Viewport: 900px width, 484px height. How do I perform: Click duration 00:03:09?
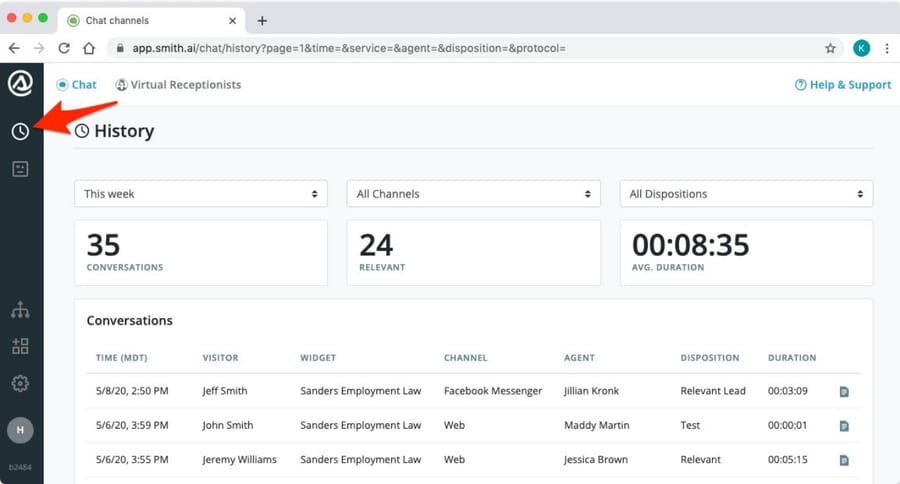pos(788,391)
